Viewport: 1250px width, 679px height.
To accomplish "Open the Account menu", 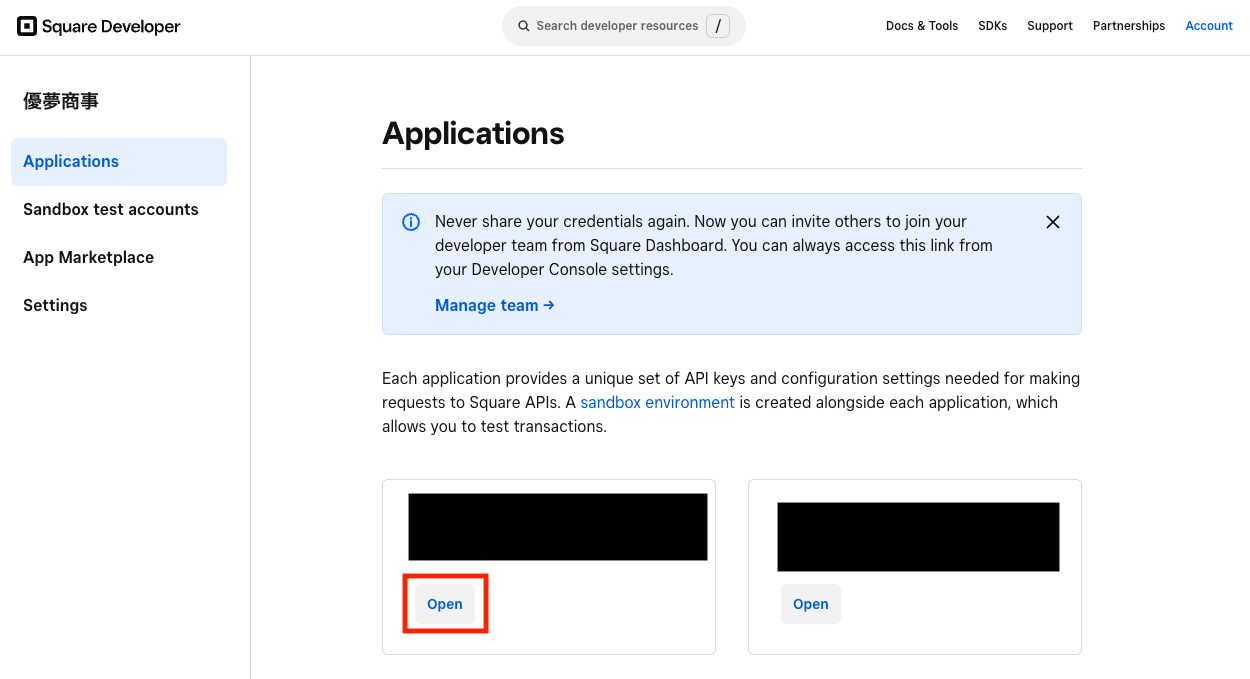I will pos(1209,26).
